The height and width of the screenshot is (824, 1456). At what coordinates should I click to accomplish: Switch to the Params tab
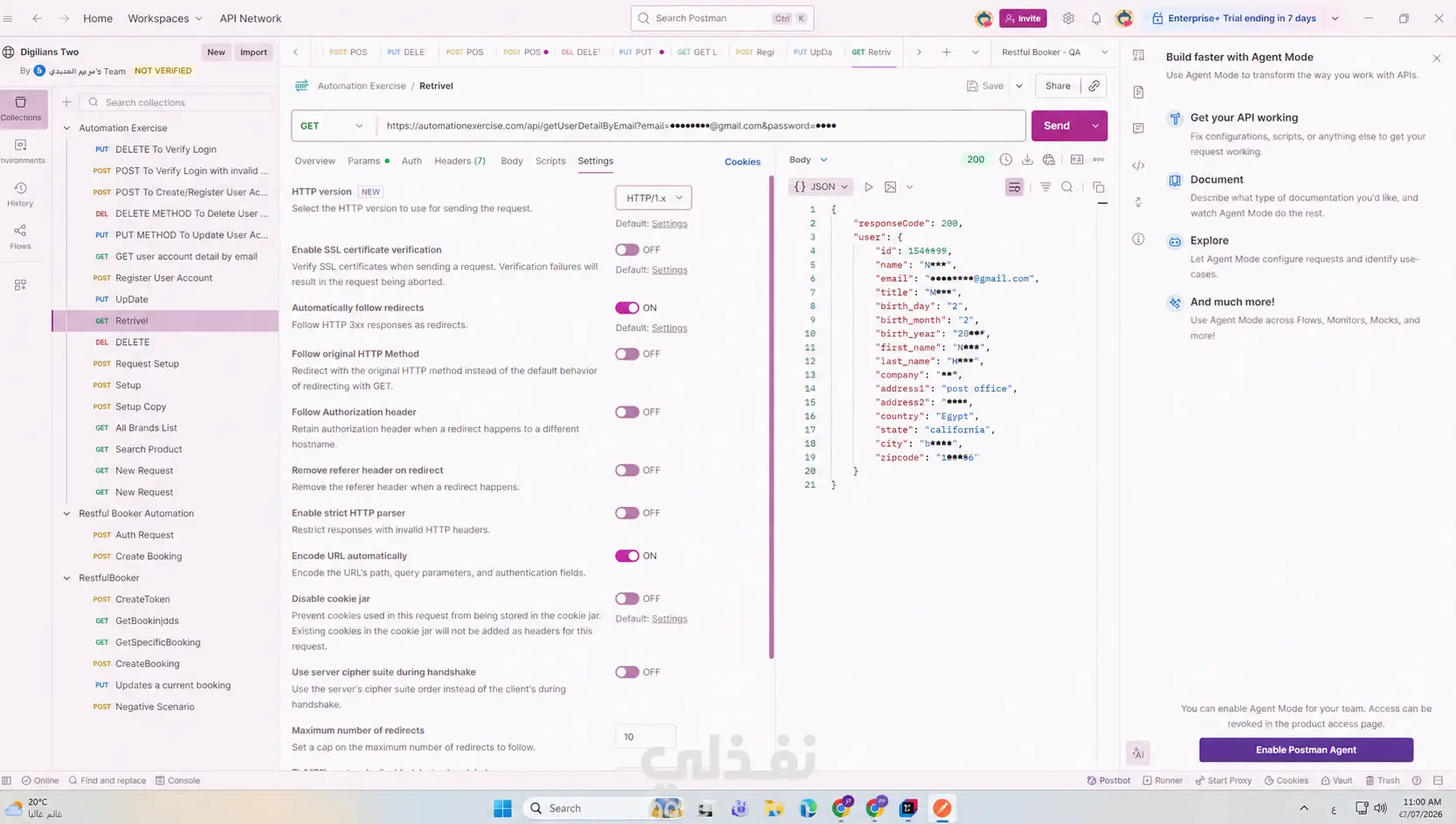click(368, 161)
